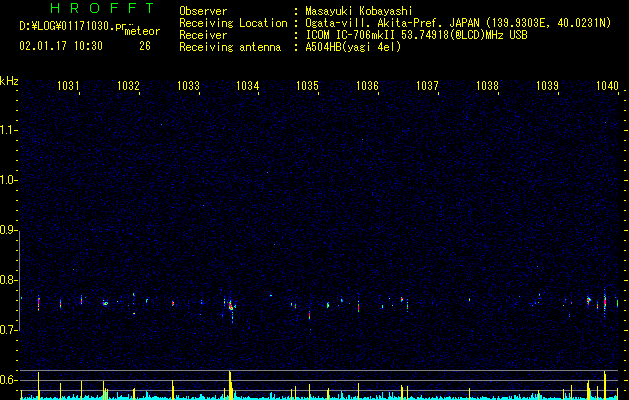Viewport: 629px width, 400px height.
Task: Click the ICOM IC-706mkII receiver text
Action: coord(351,35)
